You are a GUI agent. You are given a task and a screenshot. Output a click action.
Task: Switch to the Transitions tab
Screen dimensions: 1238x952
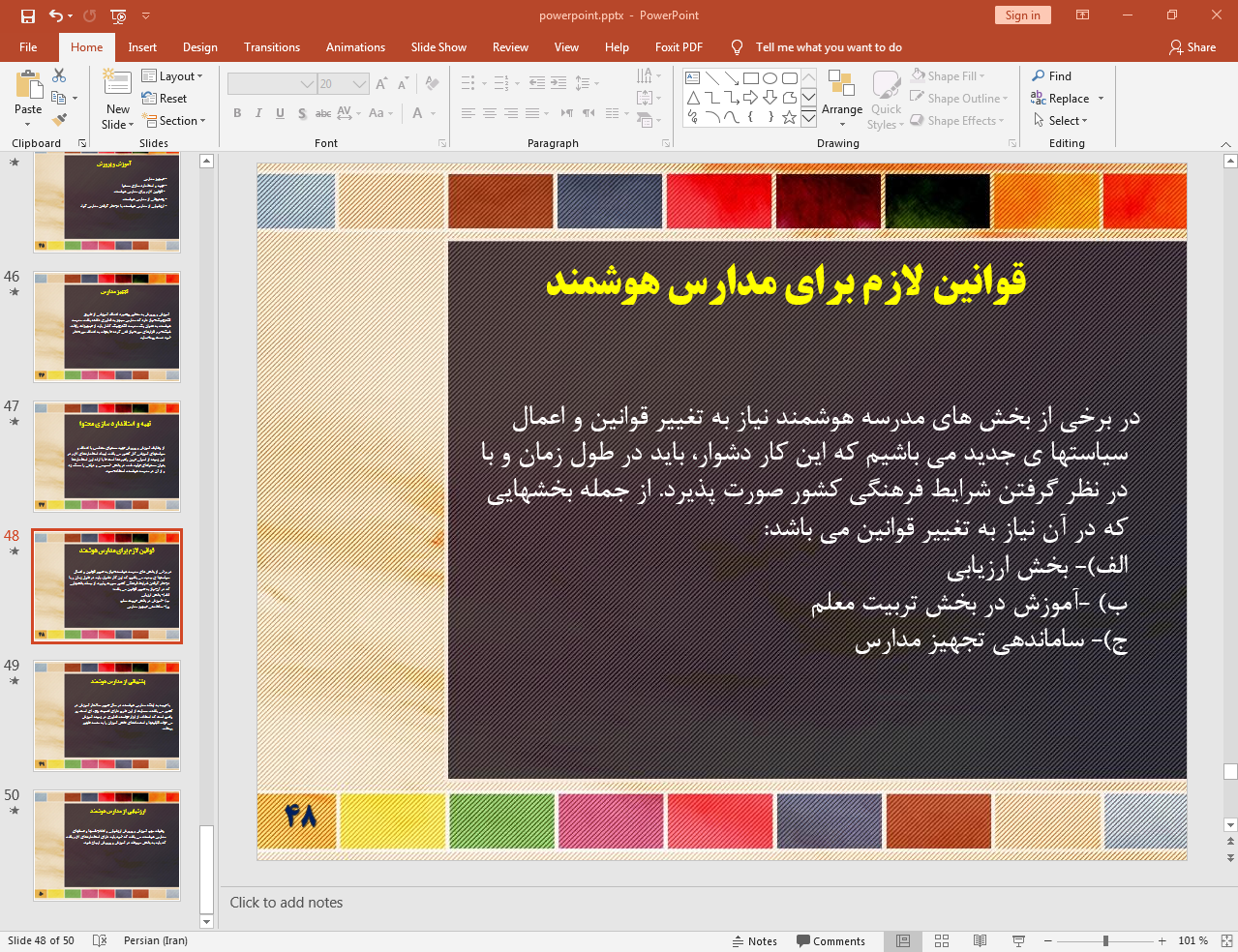pos(272,47)
